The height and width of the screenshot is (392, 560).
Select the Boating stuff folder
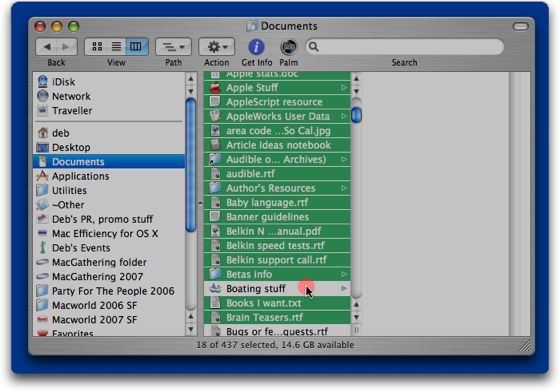click(277, 288)
